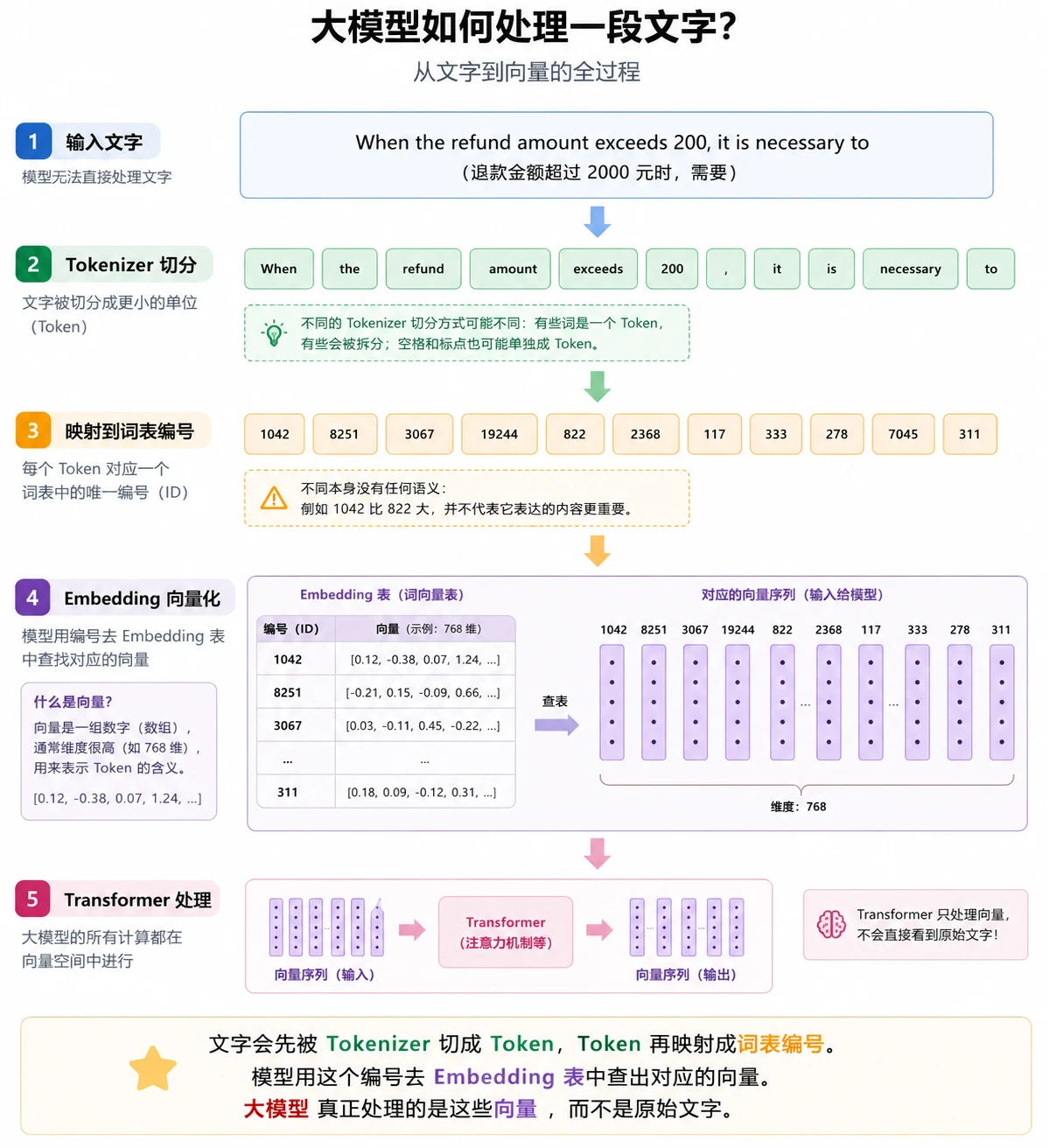Screen dimensions: 1049x1148
Task: Click the "向量 (示例: 768 维)" table header
Action: (426, 629)
